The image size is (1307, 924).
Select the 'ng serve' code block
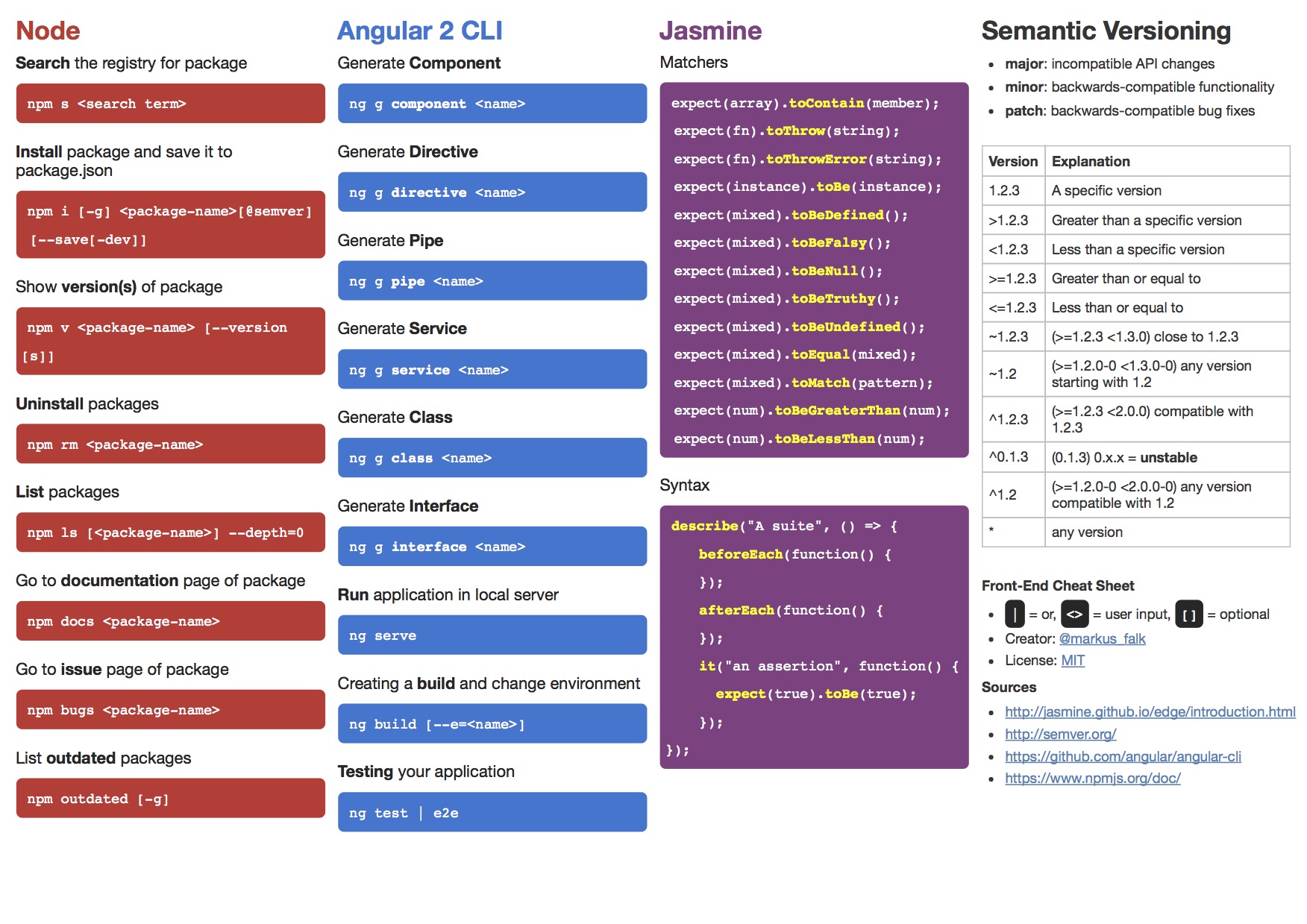(492, 635)
